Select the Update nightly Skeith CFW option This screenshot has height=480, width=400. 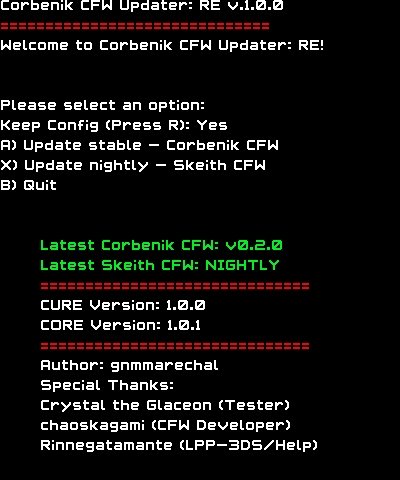133,166
